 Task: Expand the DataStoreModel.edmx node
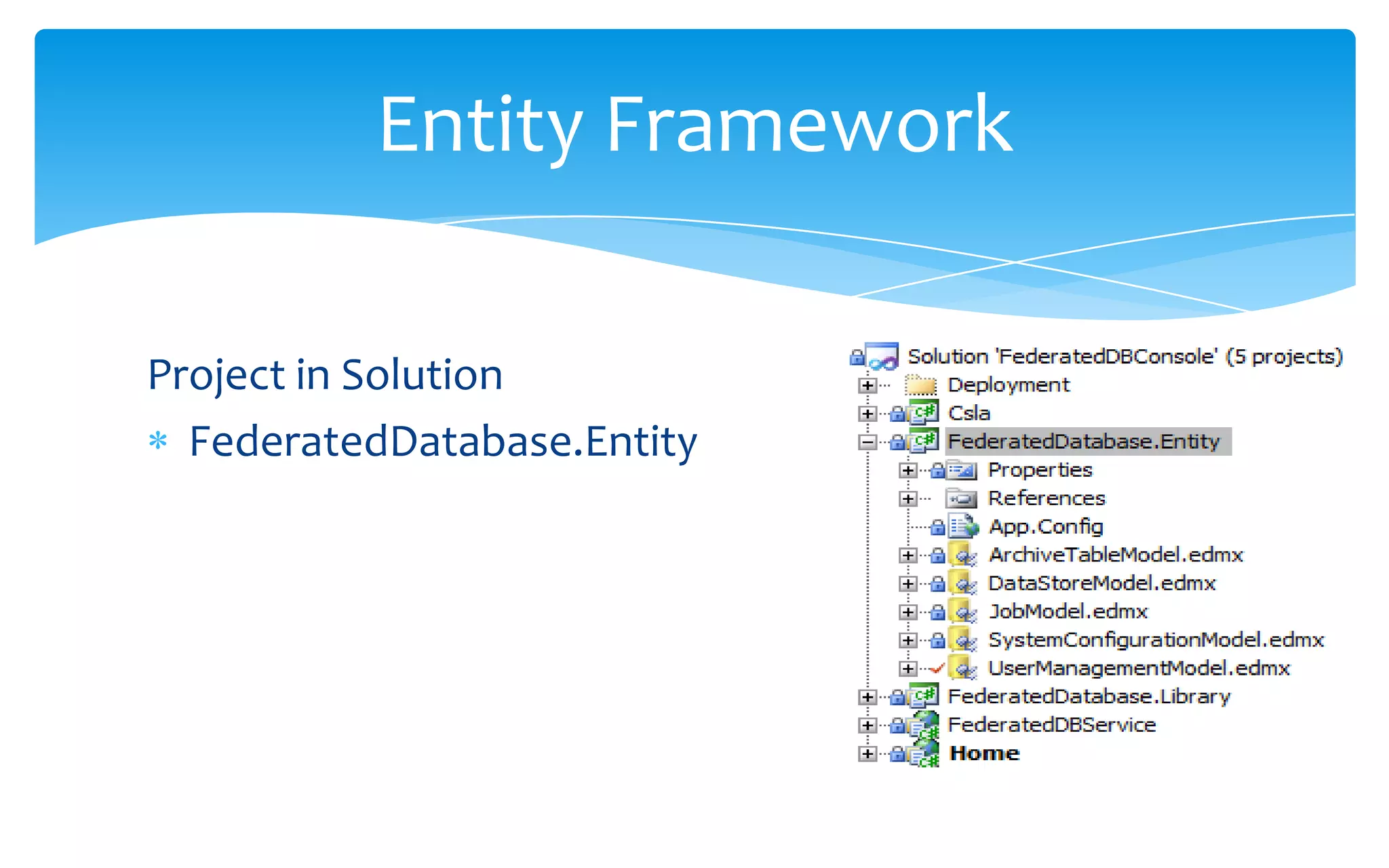click(908, 584)
